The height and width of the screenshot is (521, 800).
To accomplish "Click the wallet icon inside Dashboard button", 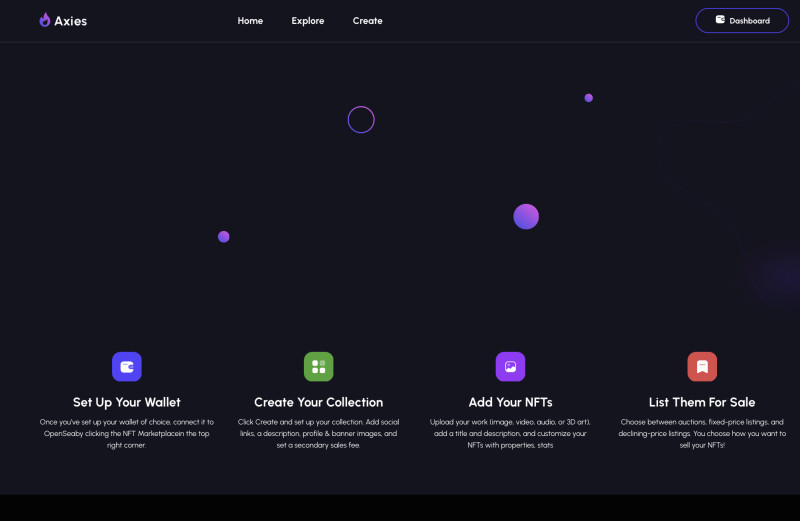I will pos(720,20).
